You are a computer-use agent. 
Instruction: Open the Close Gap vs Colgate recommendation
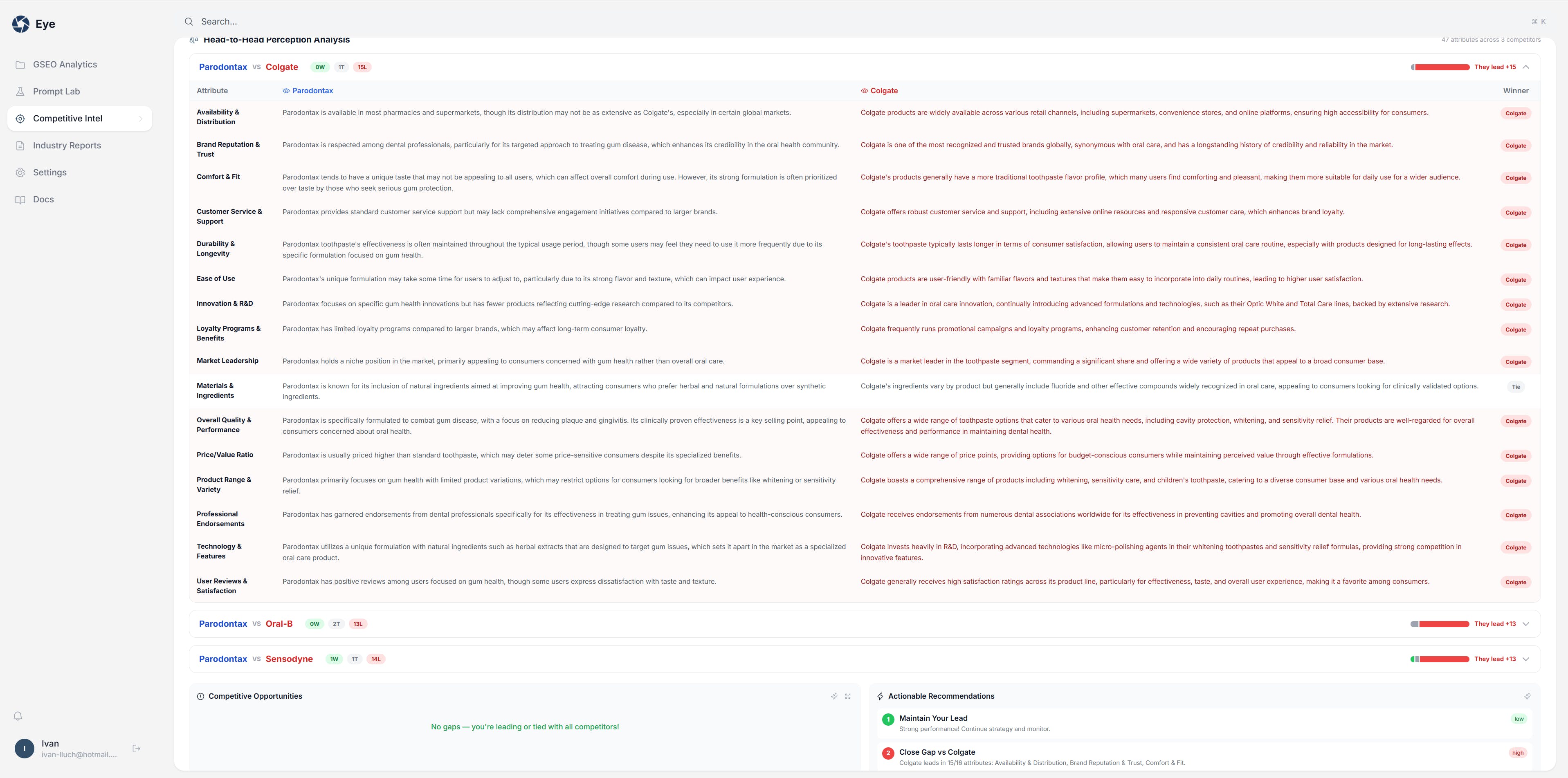point(937,753)
